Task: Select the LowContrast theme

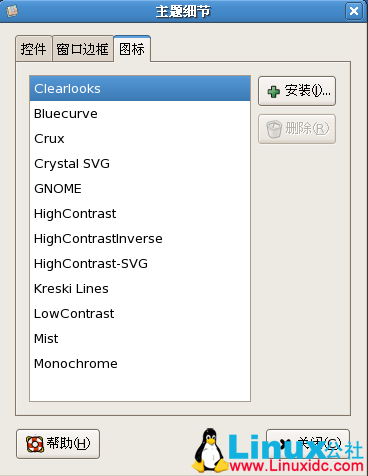Action: (140, 314)
